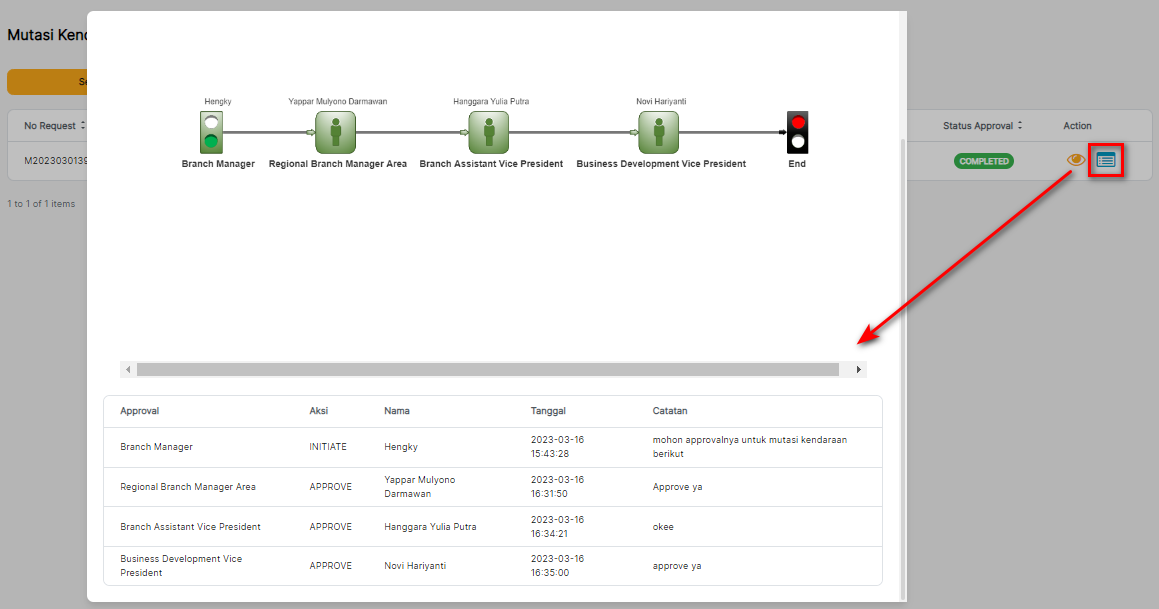Select the Hanggara Yulia Putra row
This screenshot has height=609, width=1159.
tap(492, 526)
